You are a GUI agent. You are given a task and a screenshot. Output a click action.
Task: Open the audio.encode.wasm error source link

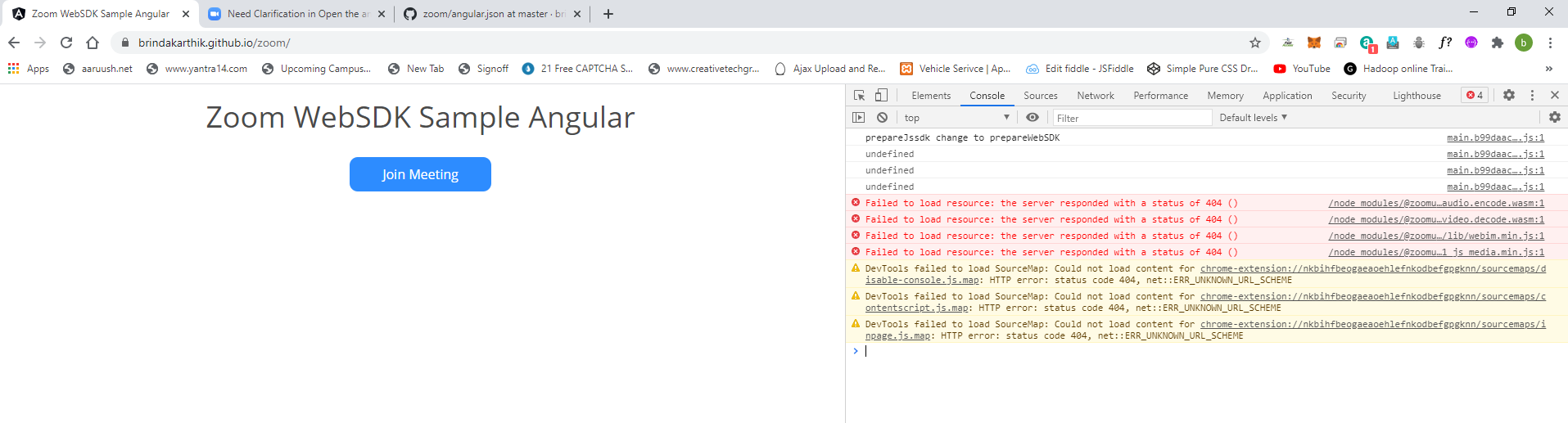point(1436,203)
